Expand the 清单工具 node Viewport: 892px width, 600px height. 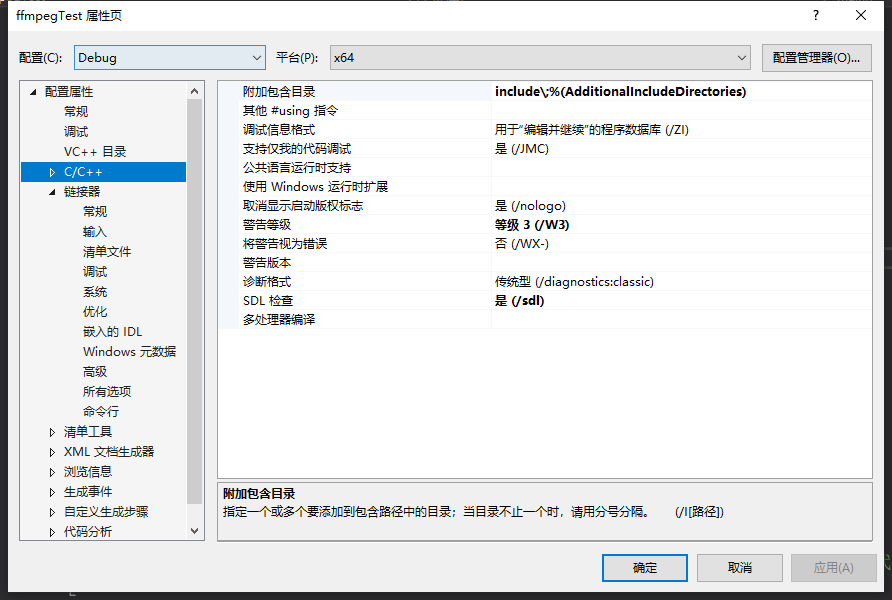click(52, 432)
